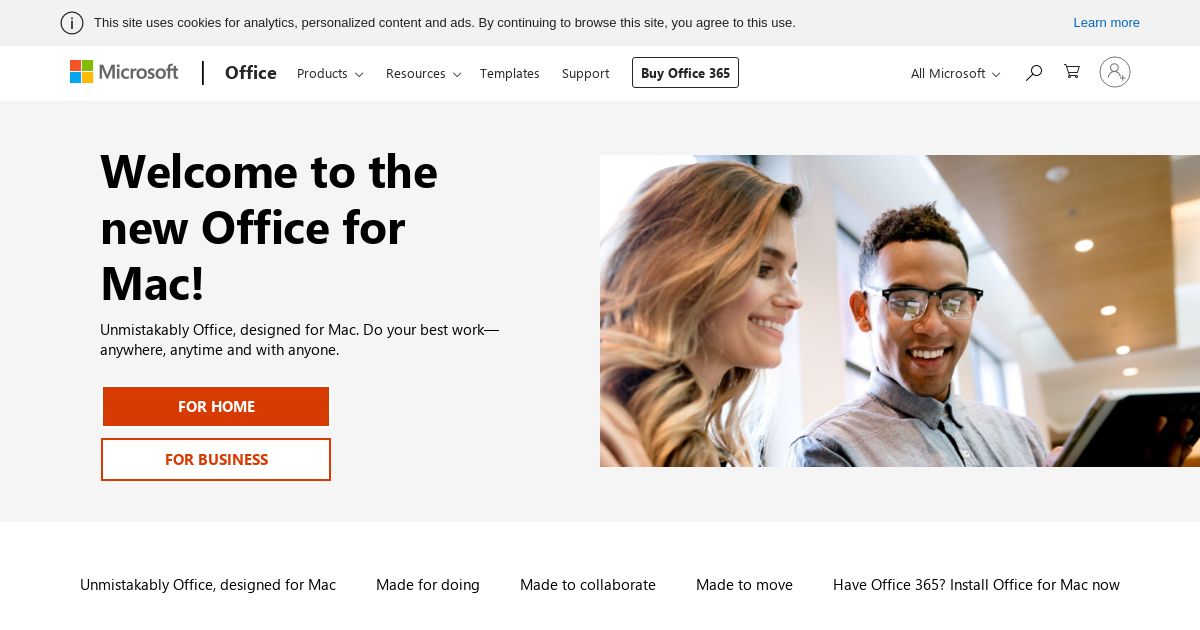Image resolution: width=1200 pixels, height=630 pixels.
Task: Go to the Office home link
Action: 251,72
